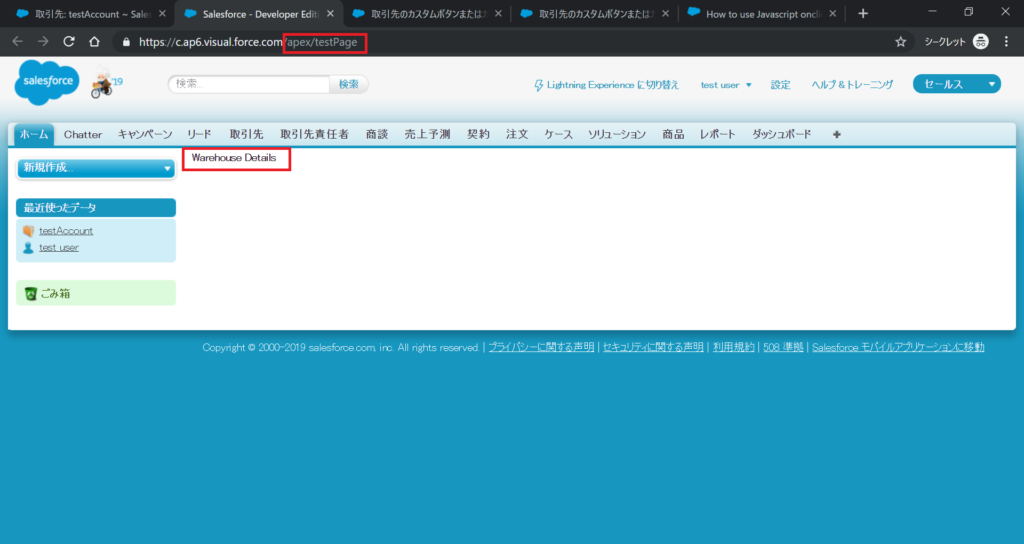Click in the Salesforce search input field

coord(249,84)
